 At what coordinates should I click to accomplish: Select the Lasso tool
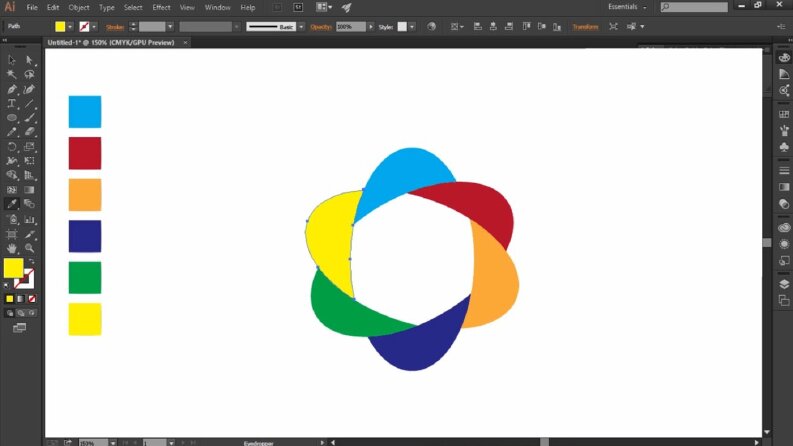29,74
